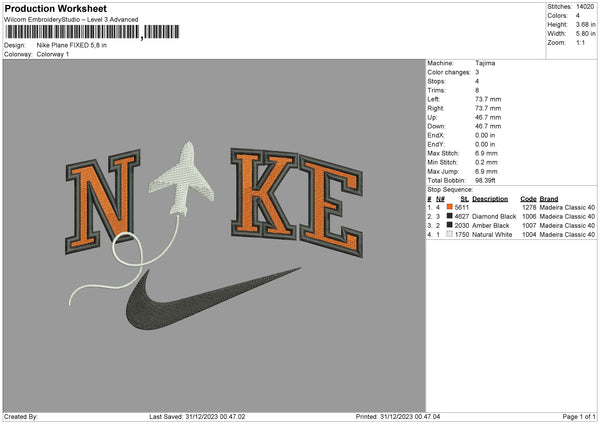Click the N# column header
The width and height of the screenshot is (600, 424).
coord(440,199)
